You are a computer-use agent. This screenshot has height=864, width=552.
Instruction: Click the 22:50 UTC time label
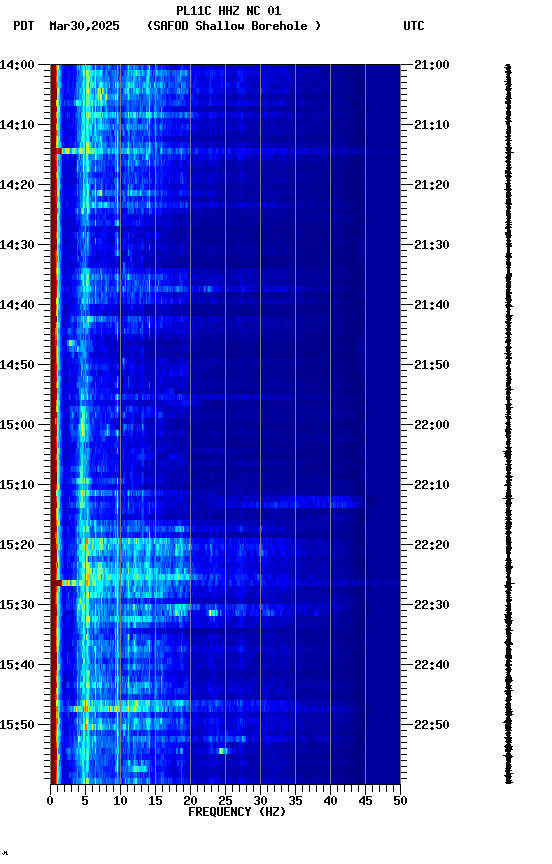pyautogui.click(x=432, y=725)
